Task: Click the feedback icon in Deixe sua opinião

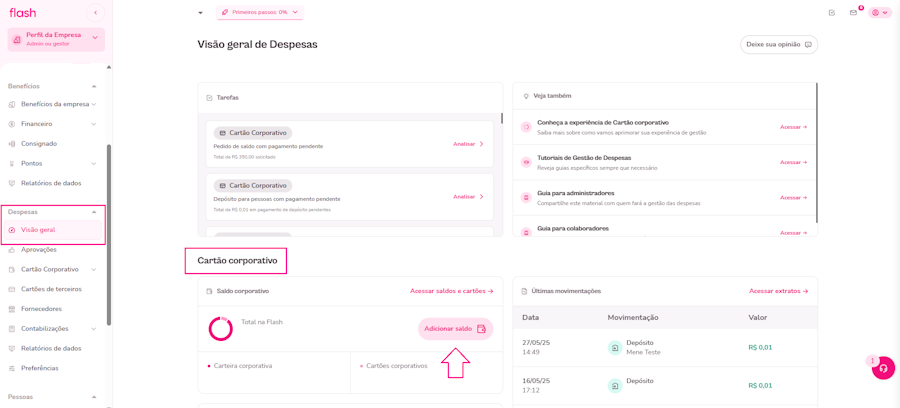Action: (x=808, y=44)
